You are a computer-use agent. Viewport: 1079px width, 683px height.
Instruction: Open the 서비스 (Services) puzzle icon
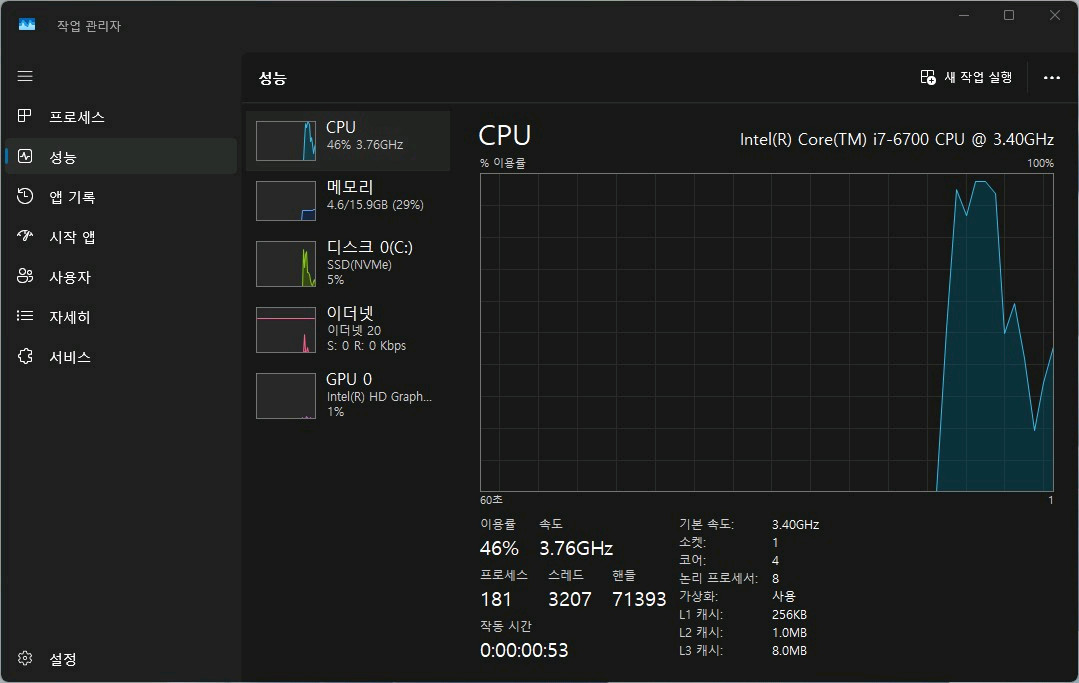point(26,357)
